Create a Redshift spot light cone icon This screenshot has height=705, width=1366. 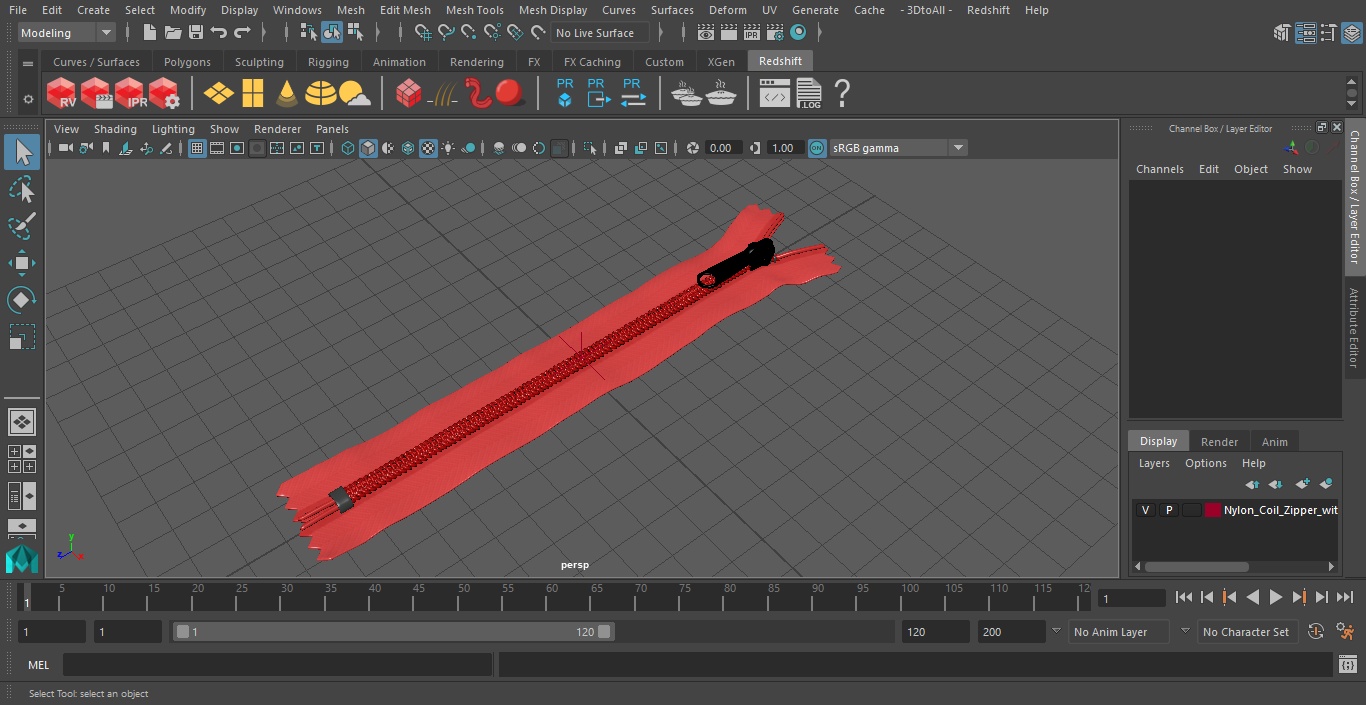(287, 94)
